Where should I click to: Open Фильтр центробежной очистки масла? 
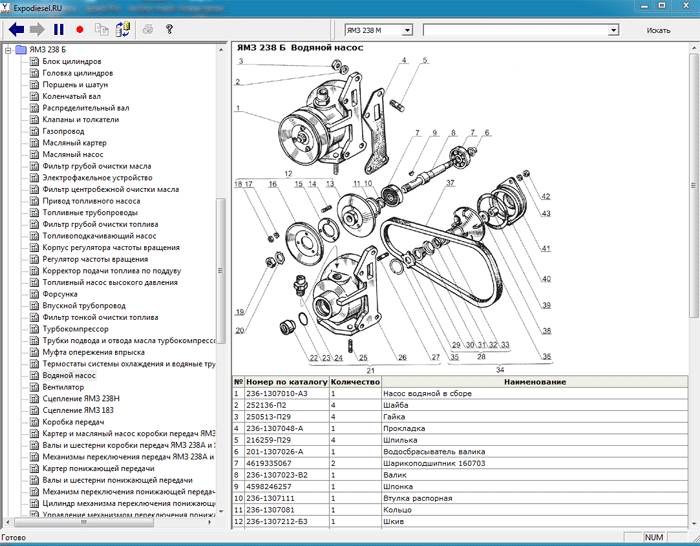[110, 189]
